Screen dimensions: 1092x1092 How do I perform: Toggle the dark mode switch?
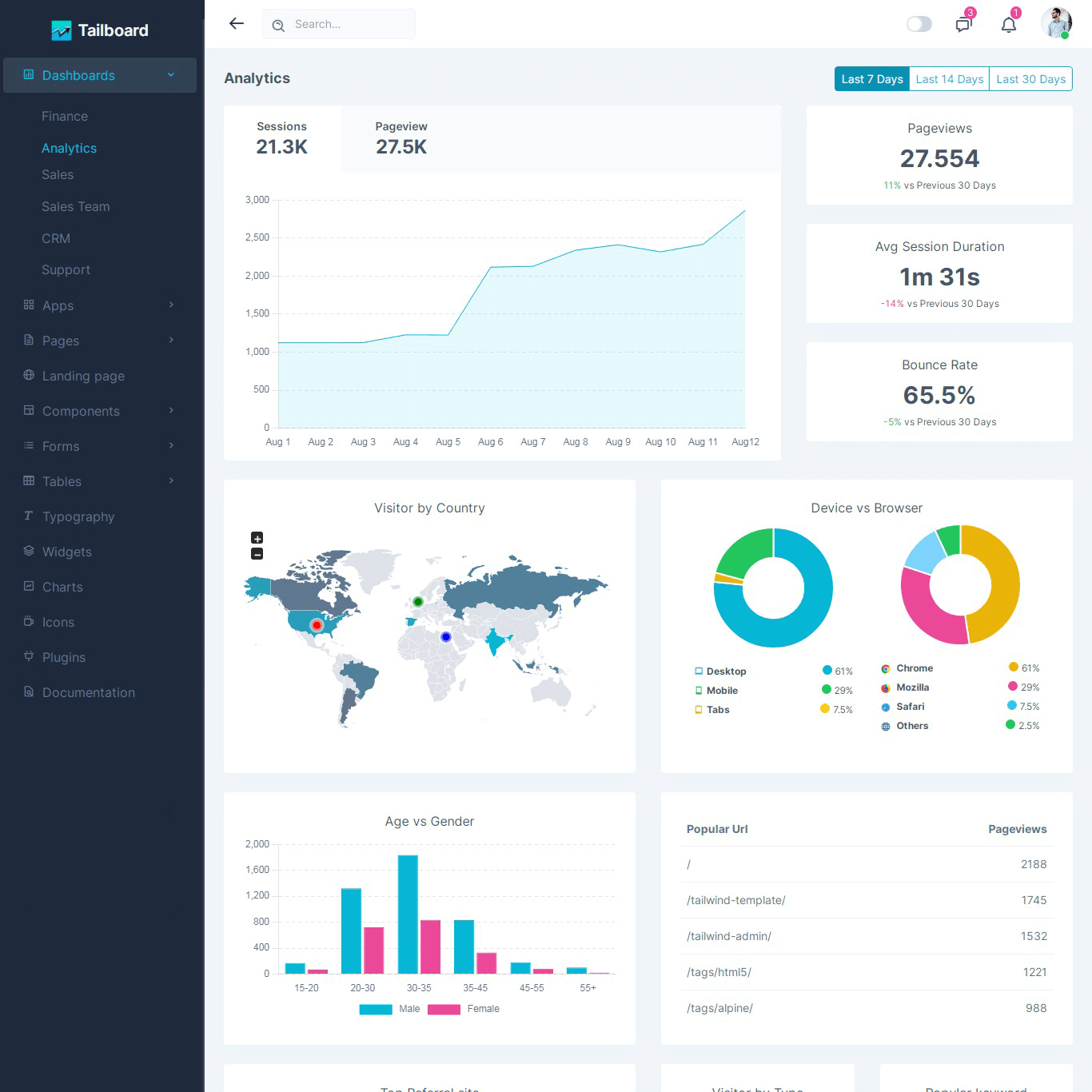coord(919,23)
